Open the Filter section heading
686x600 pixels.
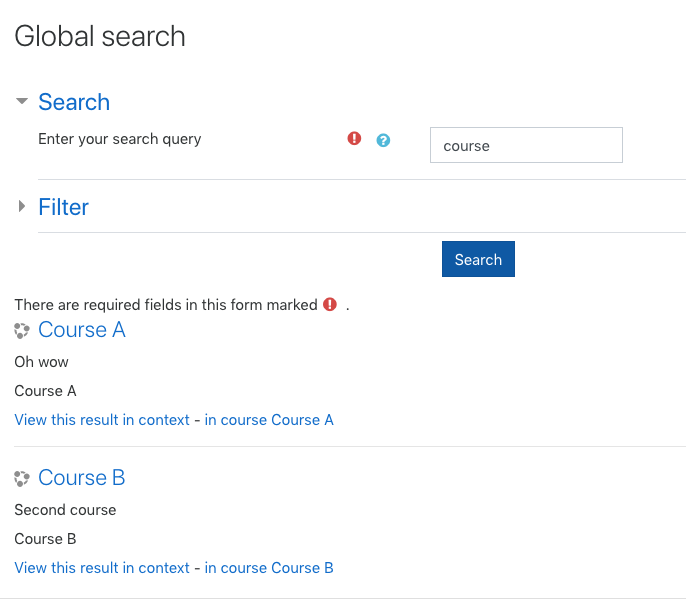coord(63,207)
